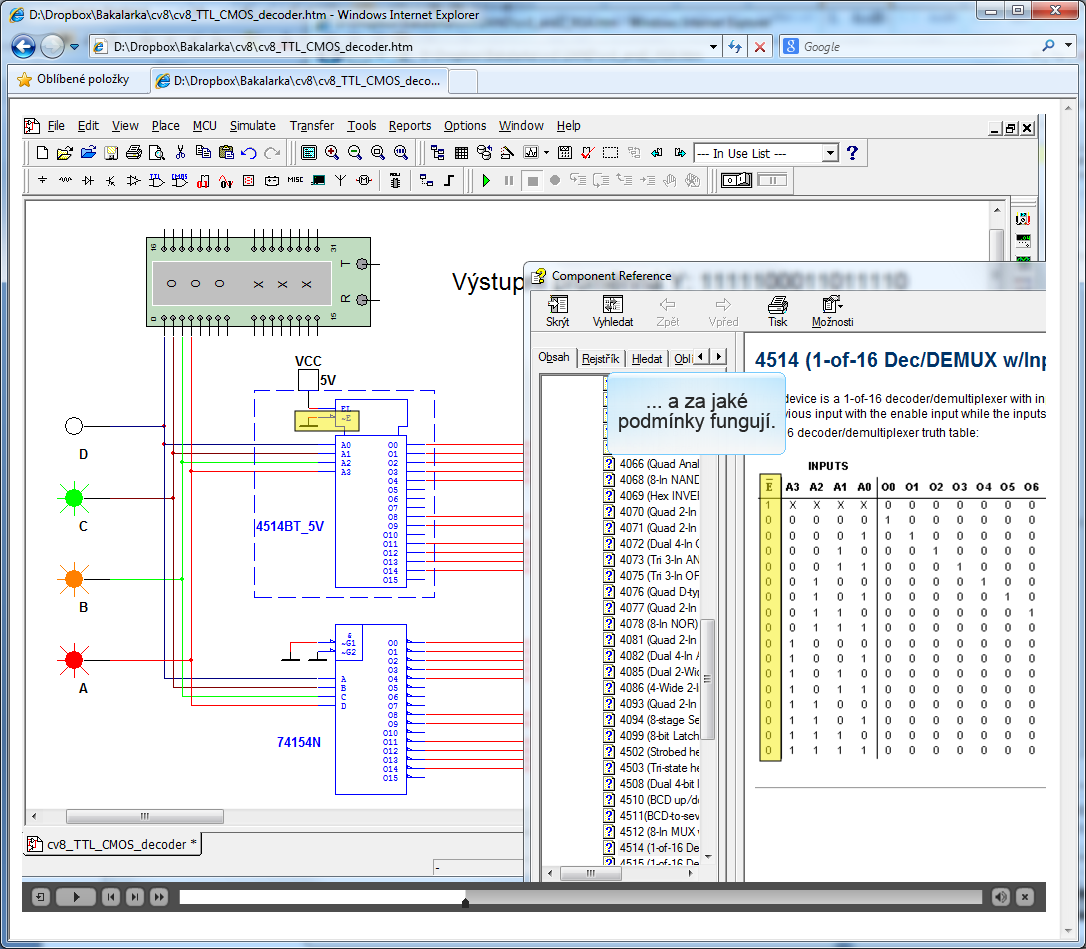Toggle the simulation pause switch

(772, 181)
